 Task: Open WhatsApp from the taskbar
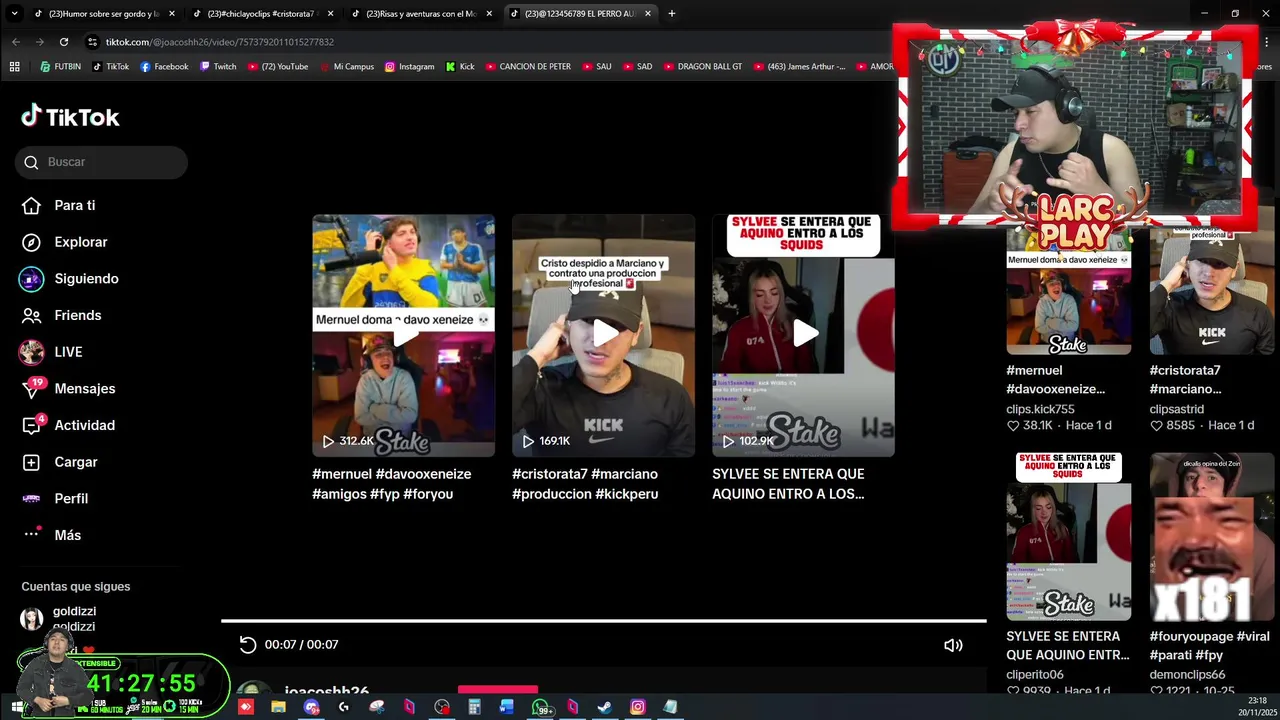(541, 708)
